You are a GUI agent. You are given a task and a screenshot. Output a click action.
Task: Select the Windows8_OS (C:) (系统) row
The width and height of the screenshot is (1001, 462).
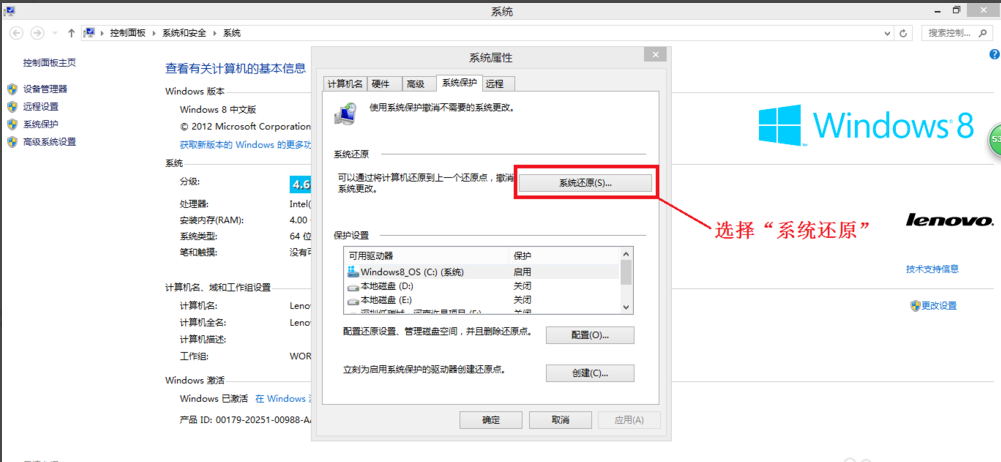point(482,272)
